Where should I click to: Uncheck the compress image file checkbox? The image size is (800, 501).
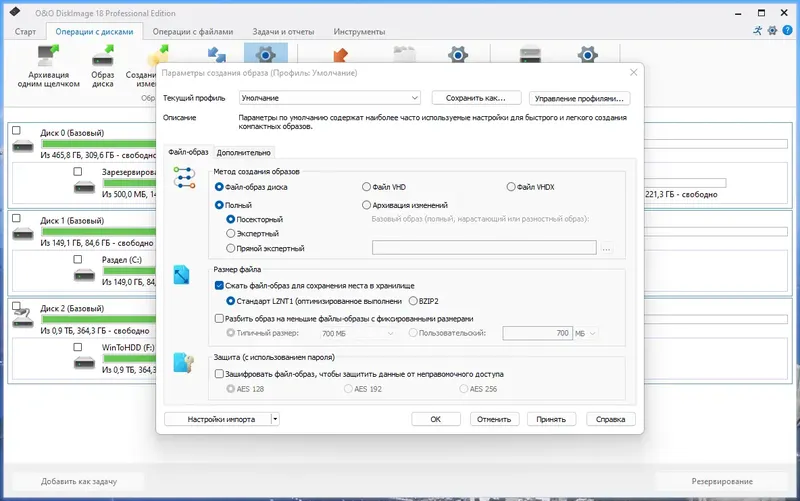[x=219, y=286]
